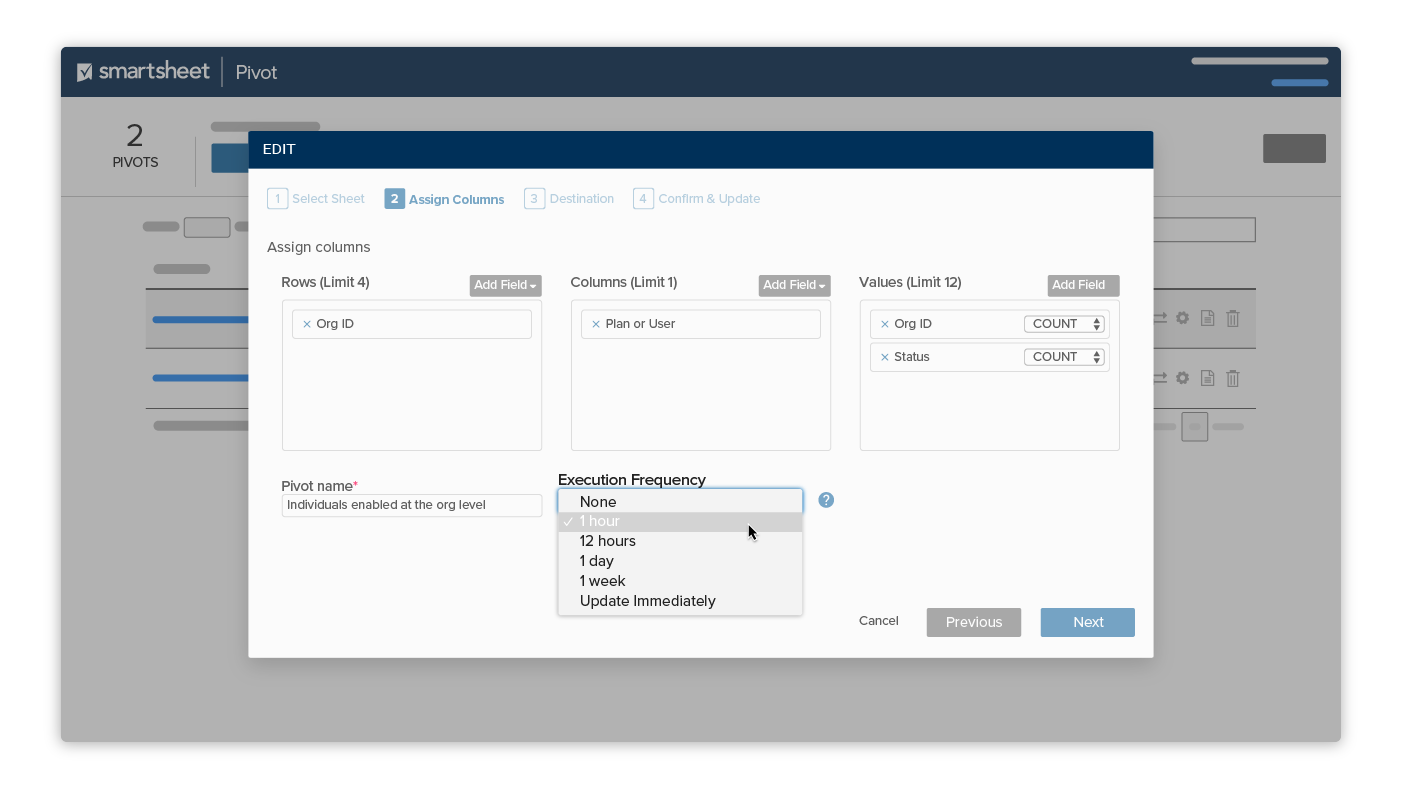
Task: Click the Next button
Action: pyautogui.click(x=1087, y=622)
